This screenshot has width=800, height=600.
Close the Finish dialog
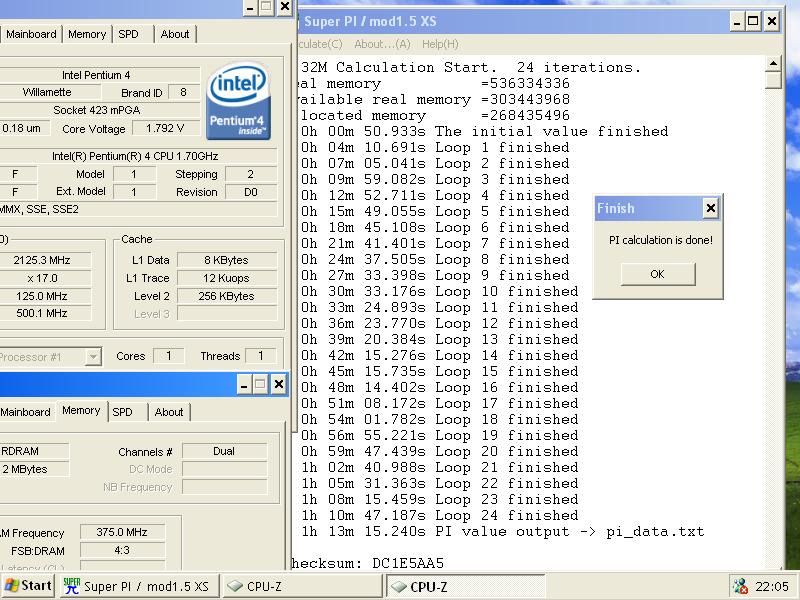(x=710, y=208)
